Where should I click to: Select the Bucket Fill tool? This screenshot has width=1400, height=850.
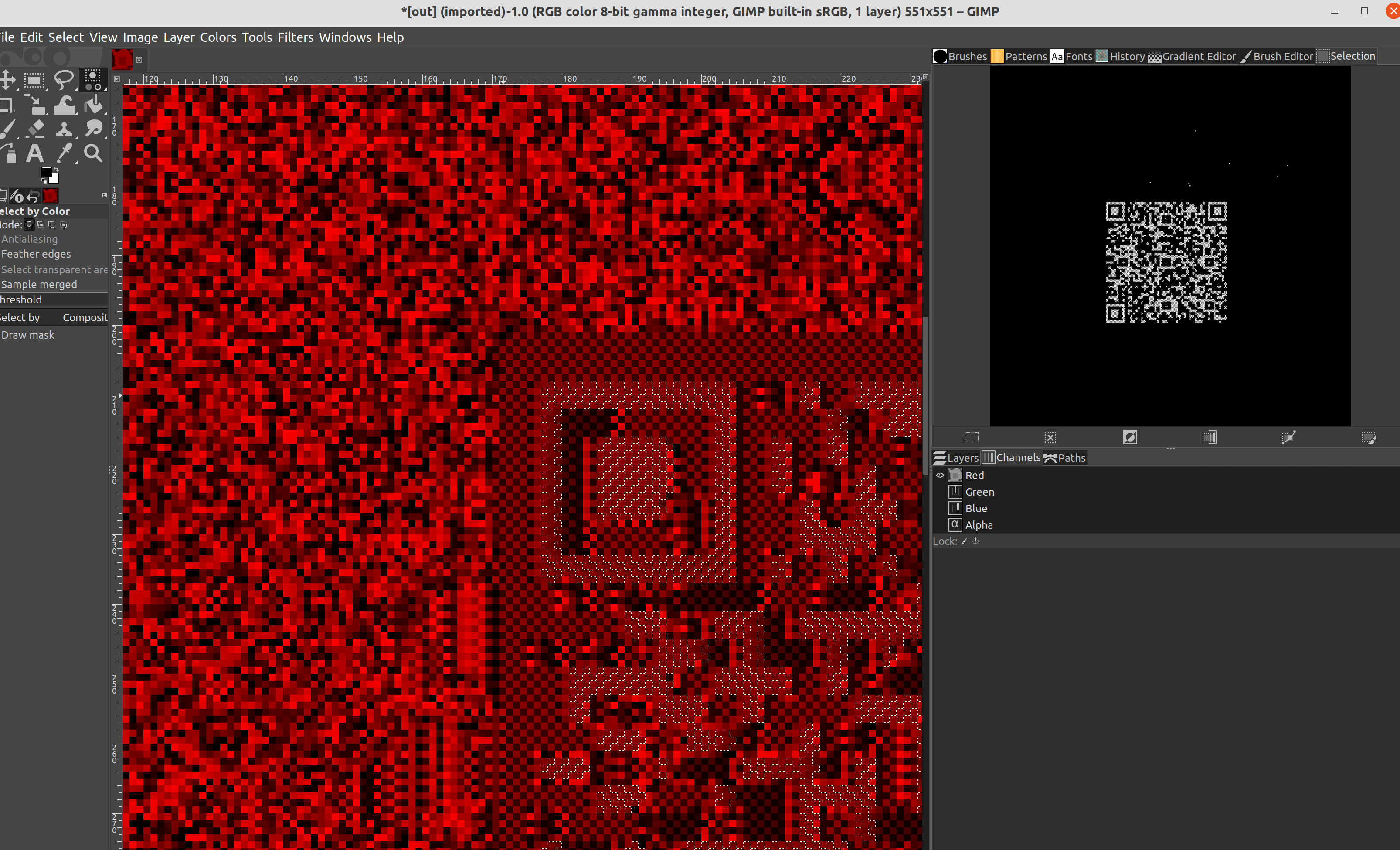(x=94, y=105)
